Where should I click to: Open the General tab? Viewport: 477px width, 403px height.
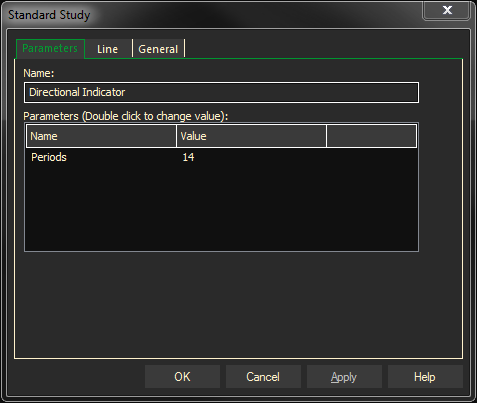[x=158, y=49]
